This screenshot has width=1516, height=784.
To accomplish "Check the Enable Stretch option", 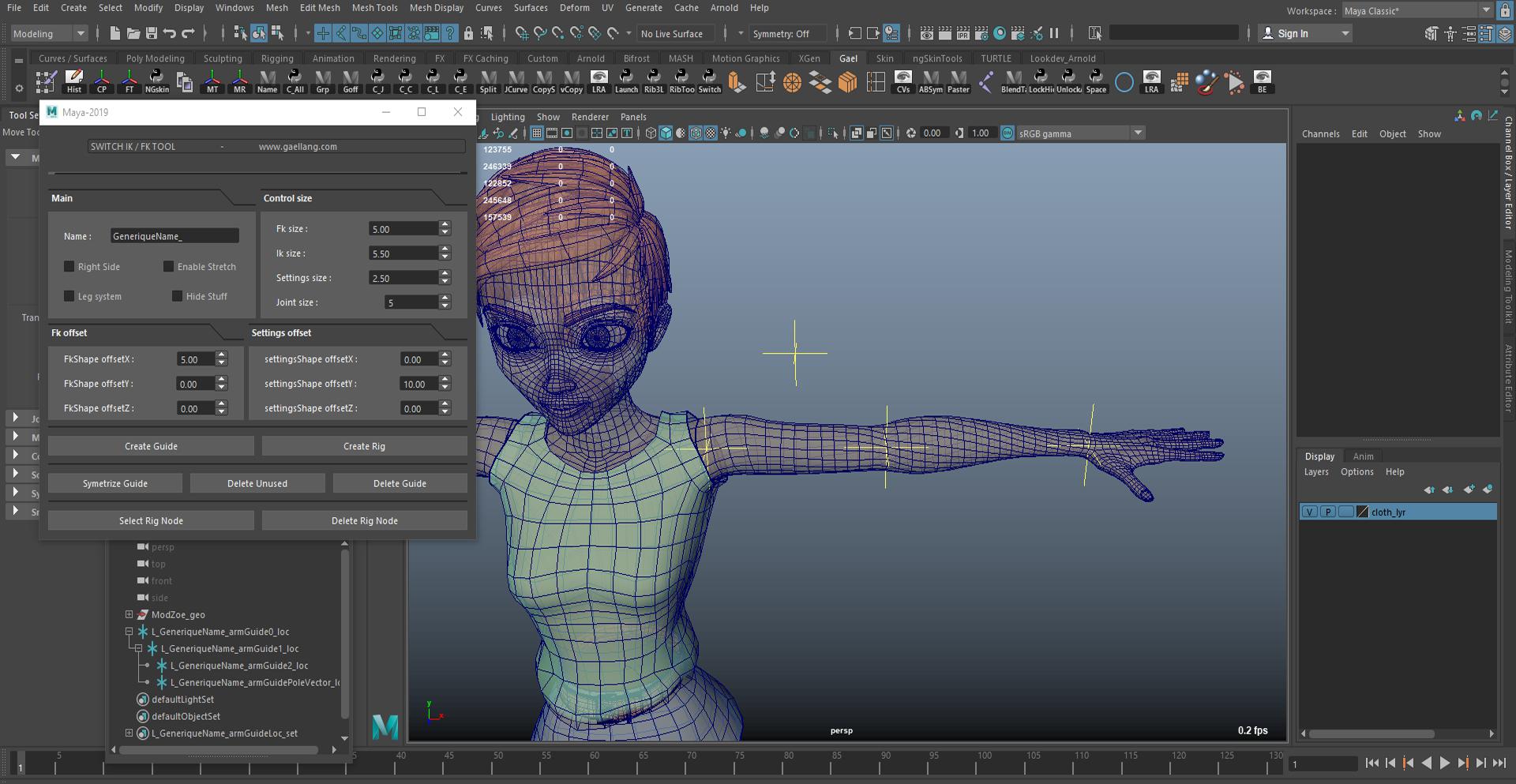I will pos(168,267).
